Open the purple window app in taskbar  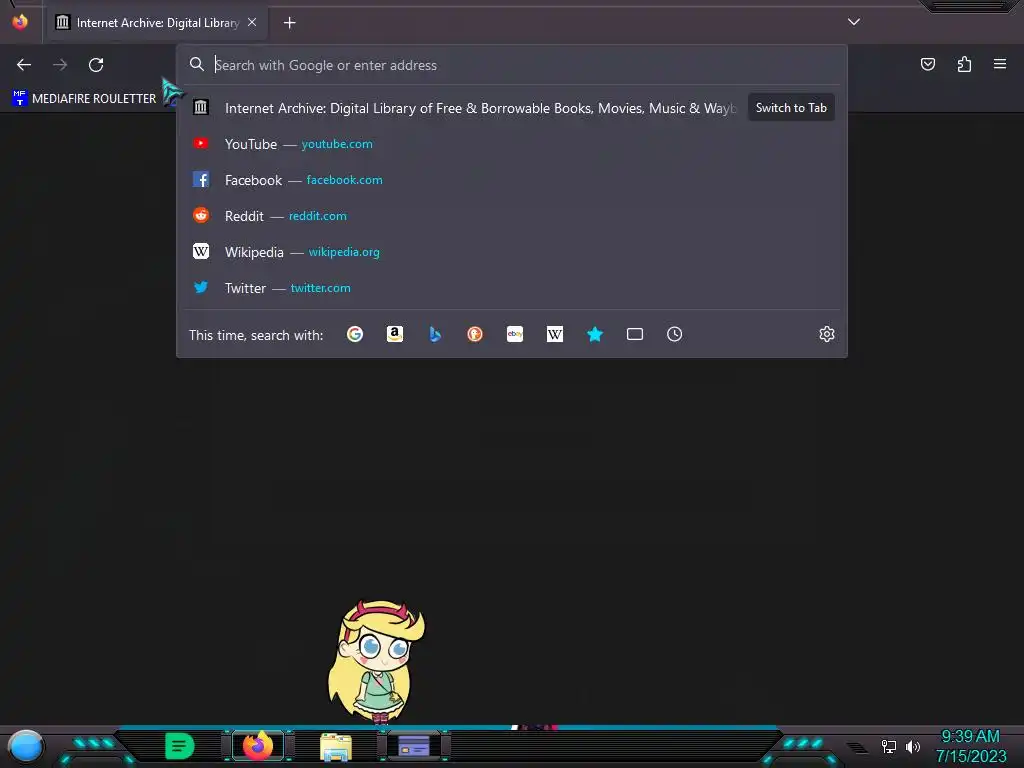pyautogui.click(x=414, y=746)
